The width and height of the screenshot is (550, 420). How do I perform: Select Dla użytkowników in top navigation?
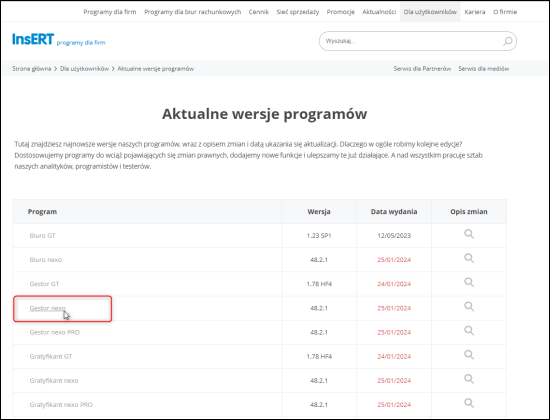pyautogui.click(x=430, y=12)
